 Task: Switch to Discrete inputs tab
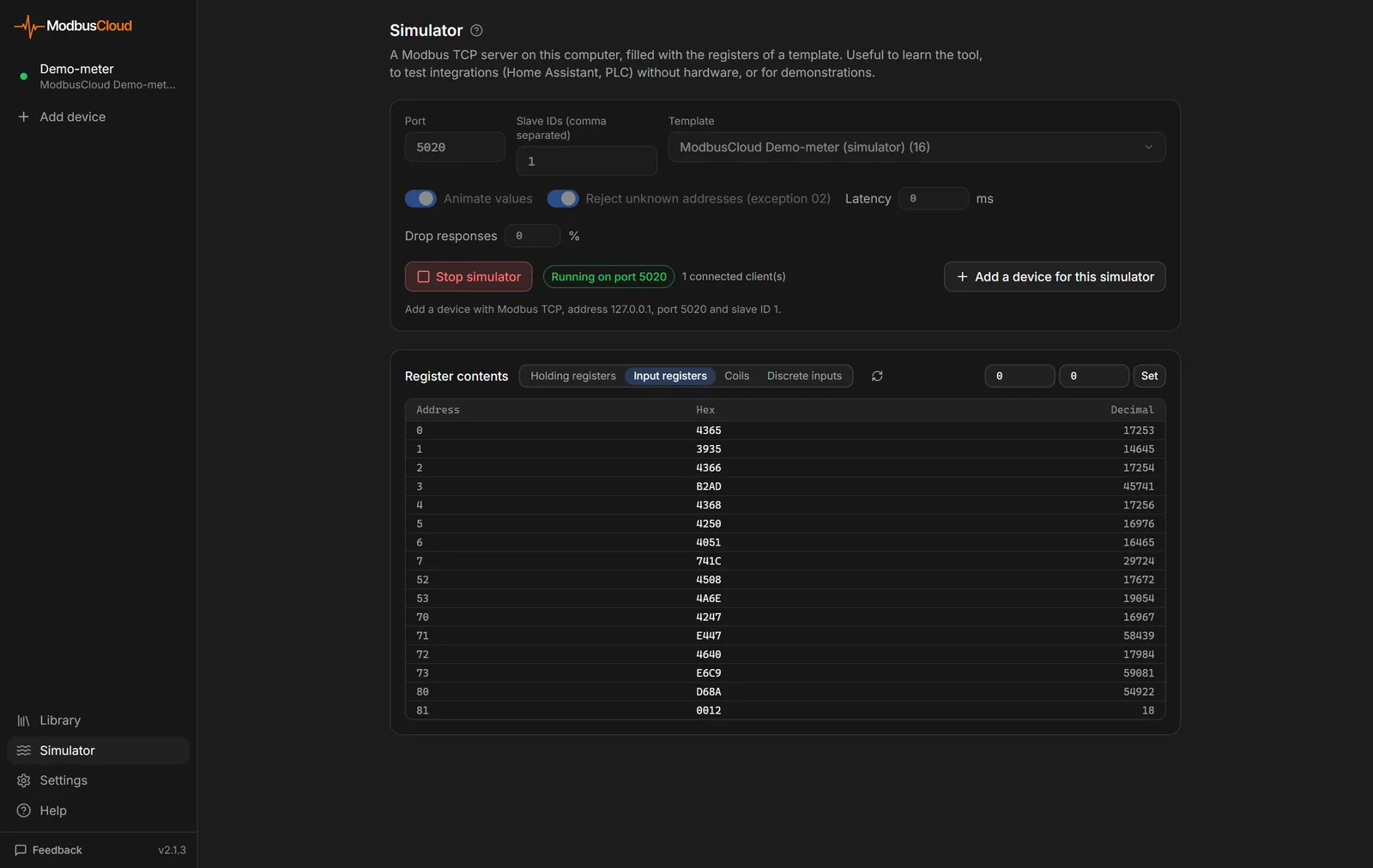click(x=804, y=376)
